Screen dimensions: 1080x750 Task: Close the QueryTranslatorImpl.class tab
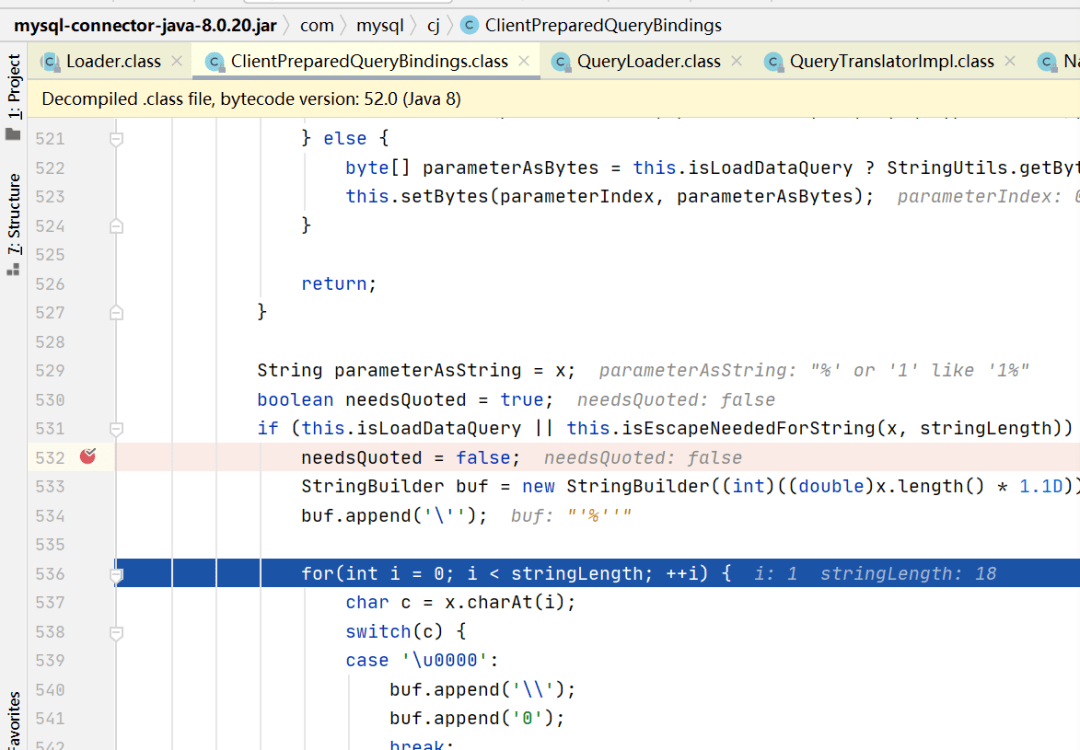click(1010, 61)
